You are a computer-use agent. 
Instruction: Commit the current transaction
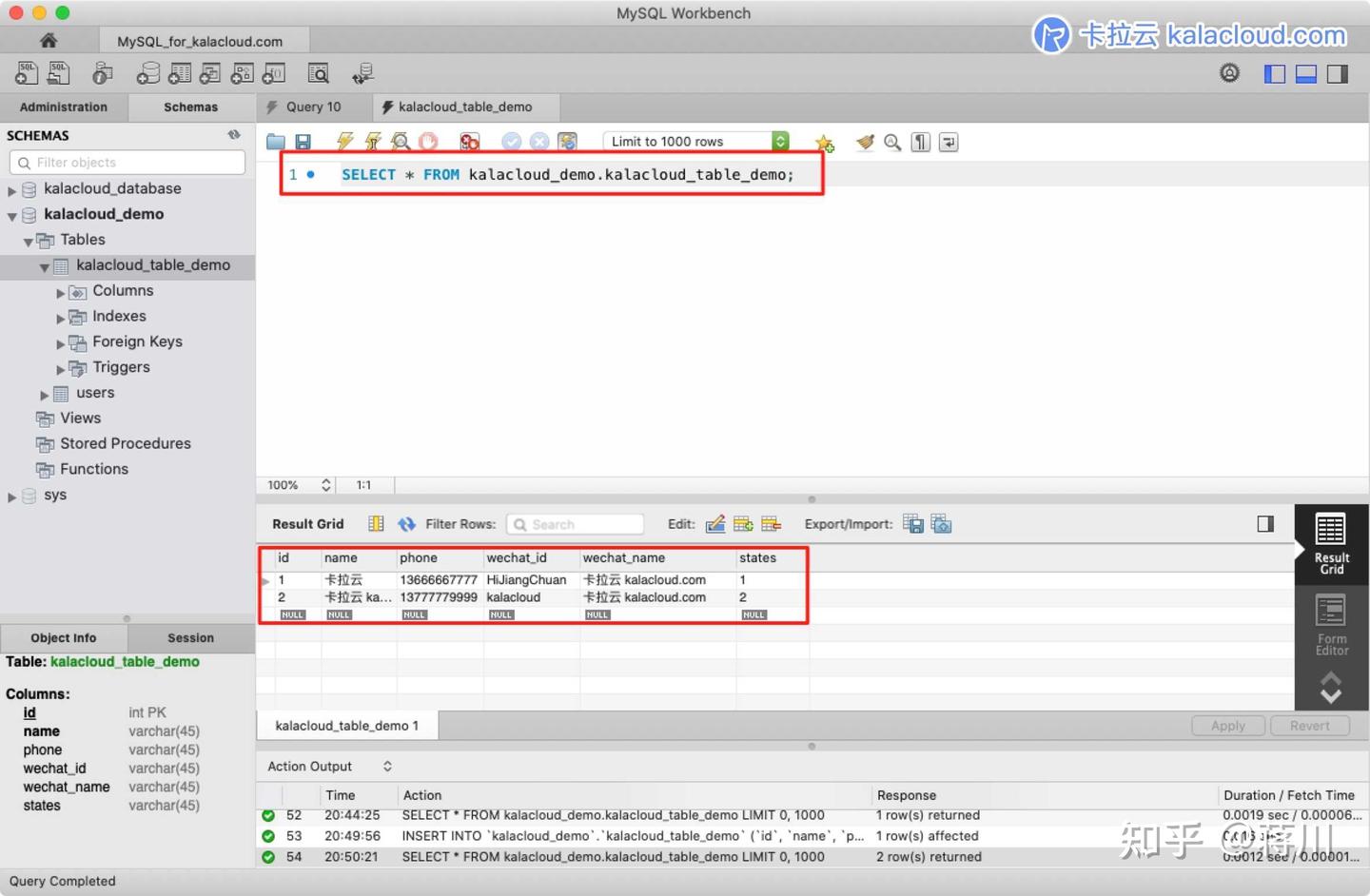click(512, 141)
